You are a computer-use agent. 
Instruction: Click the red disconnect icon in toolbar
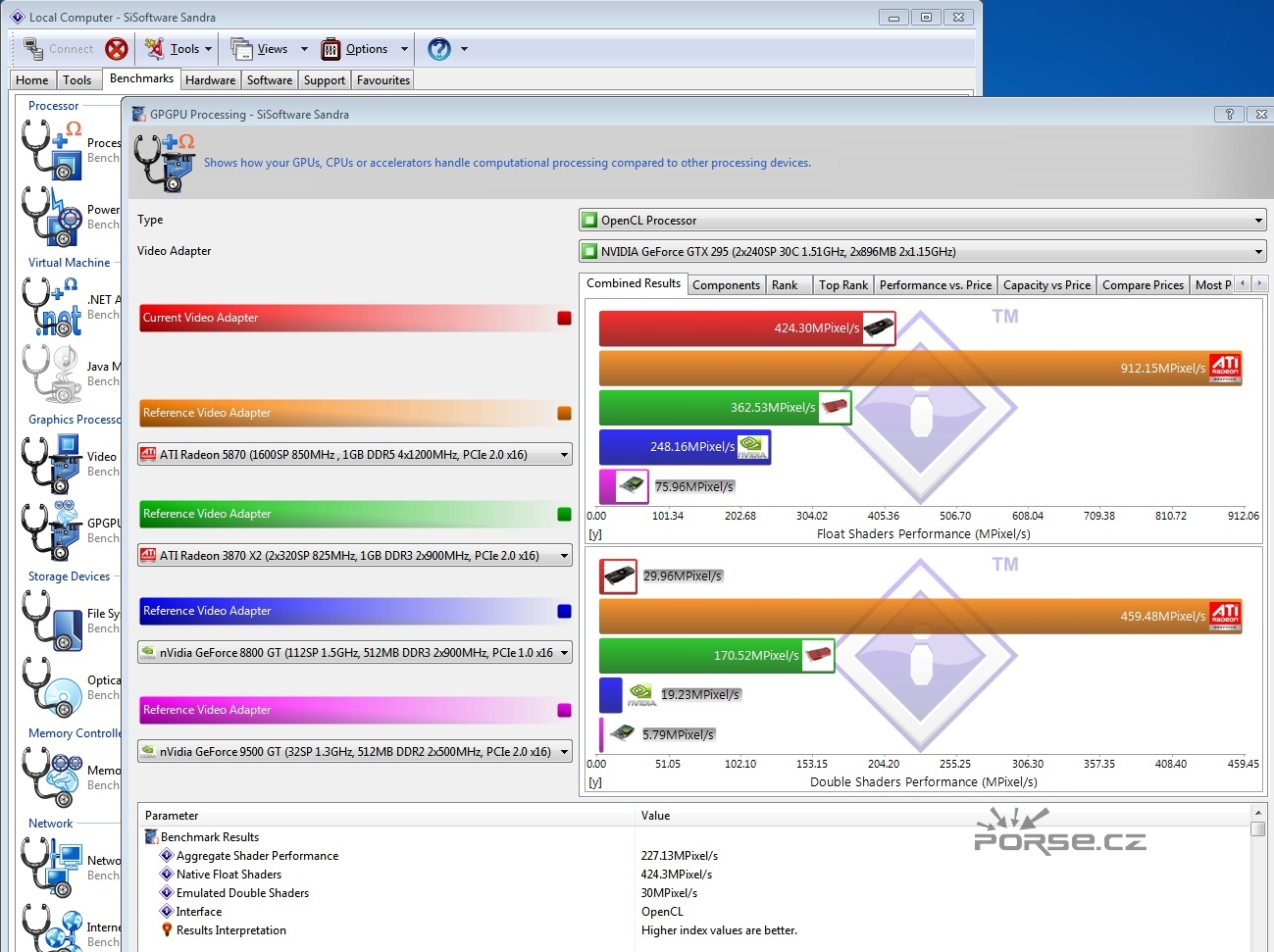[117, 49]
